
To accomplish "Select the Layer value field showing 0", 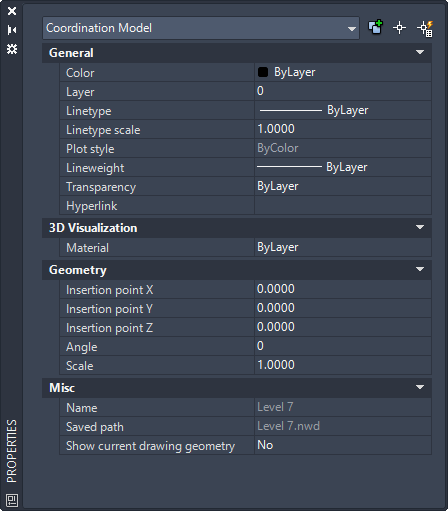I will coord(343,91).
